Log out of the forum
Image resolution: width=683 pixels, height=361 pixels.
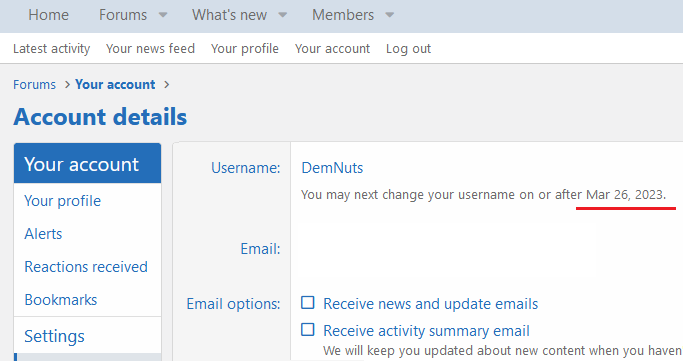coord(408,48)
